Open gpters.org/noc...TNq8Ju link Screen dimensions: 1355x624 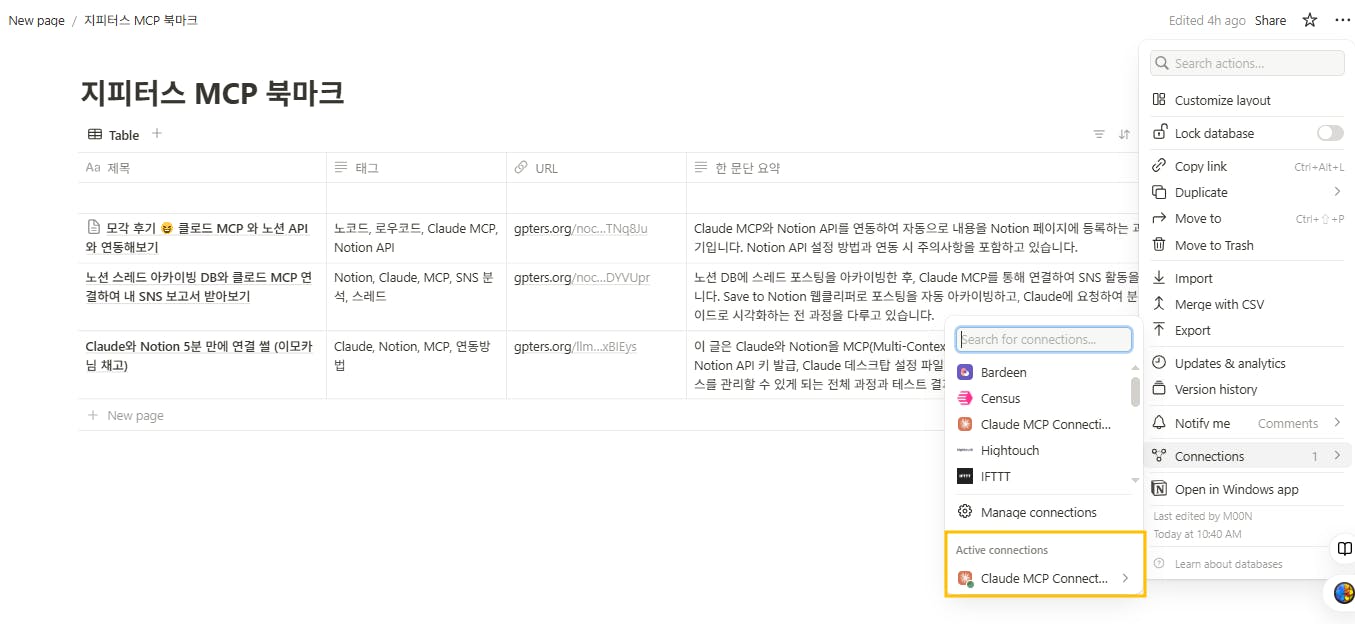coord(580,228)
